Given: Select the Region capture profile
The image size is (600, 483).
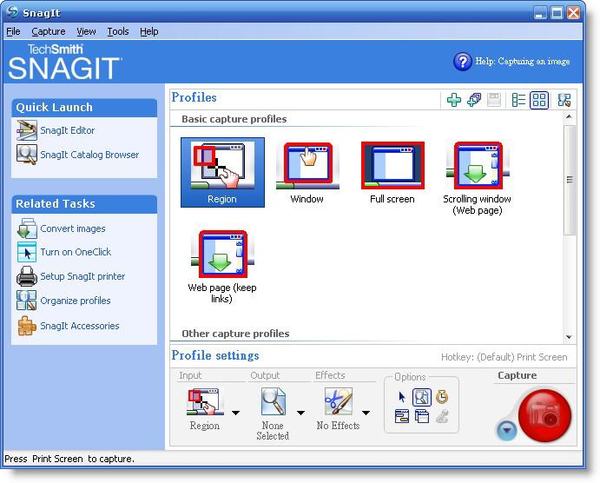Looking at the screenshot, I should click(x=222, y=172).
